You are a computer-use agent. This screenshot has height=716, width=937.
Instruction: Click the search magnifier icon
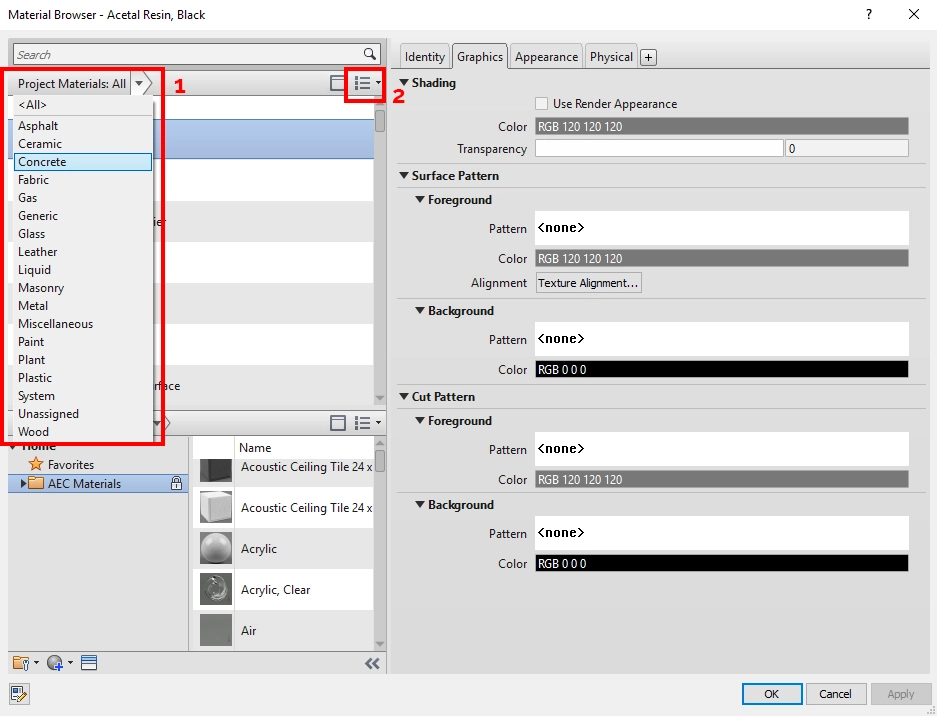(x=369, y=53)
